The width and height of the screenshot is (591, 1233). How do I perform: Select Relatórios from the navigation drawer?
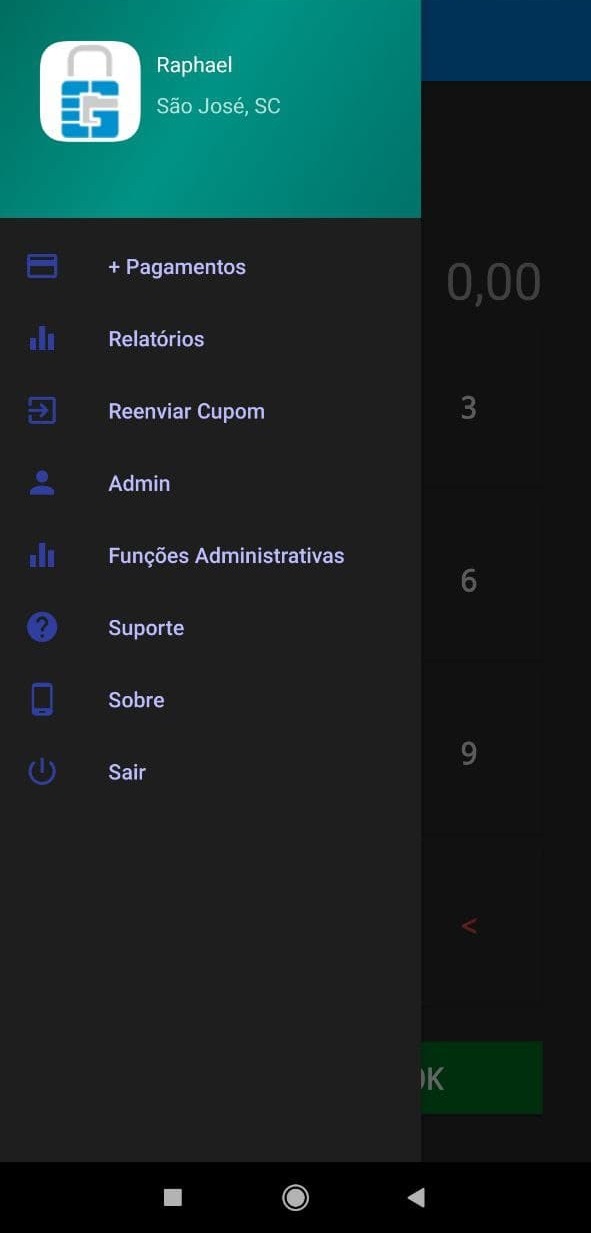pos(156,339)
